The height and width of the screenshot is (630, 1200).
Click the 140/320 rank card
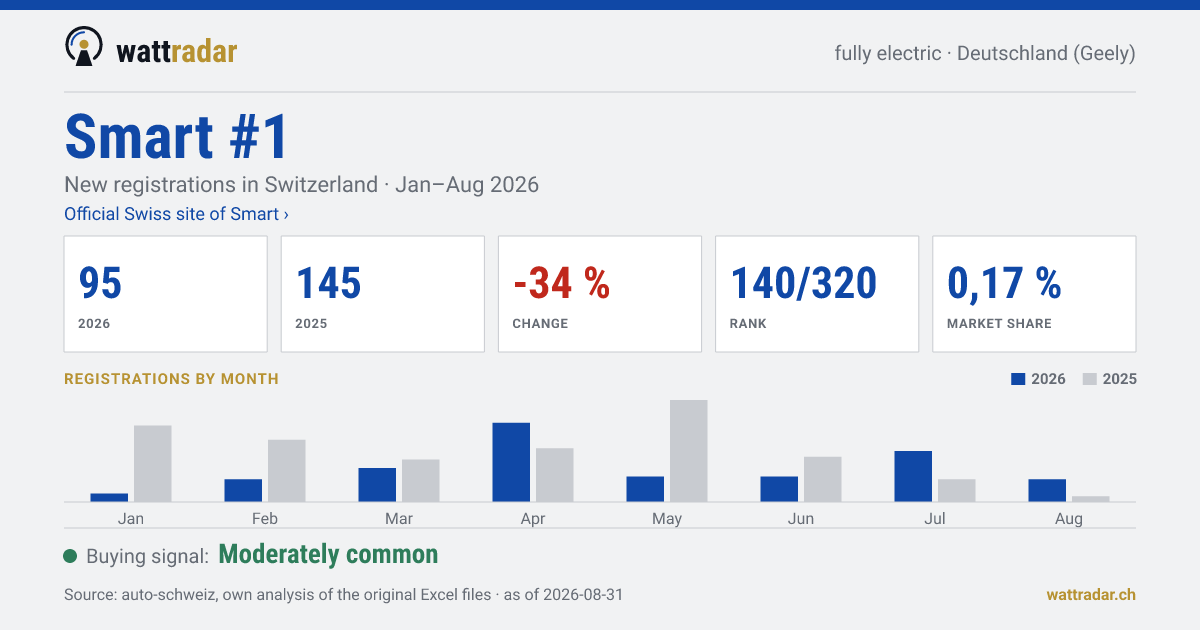tap(817, 294)
